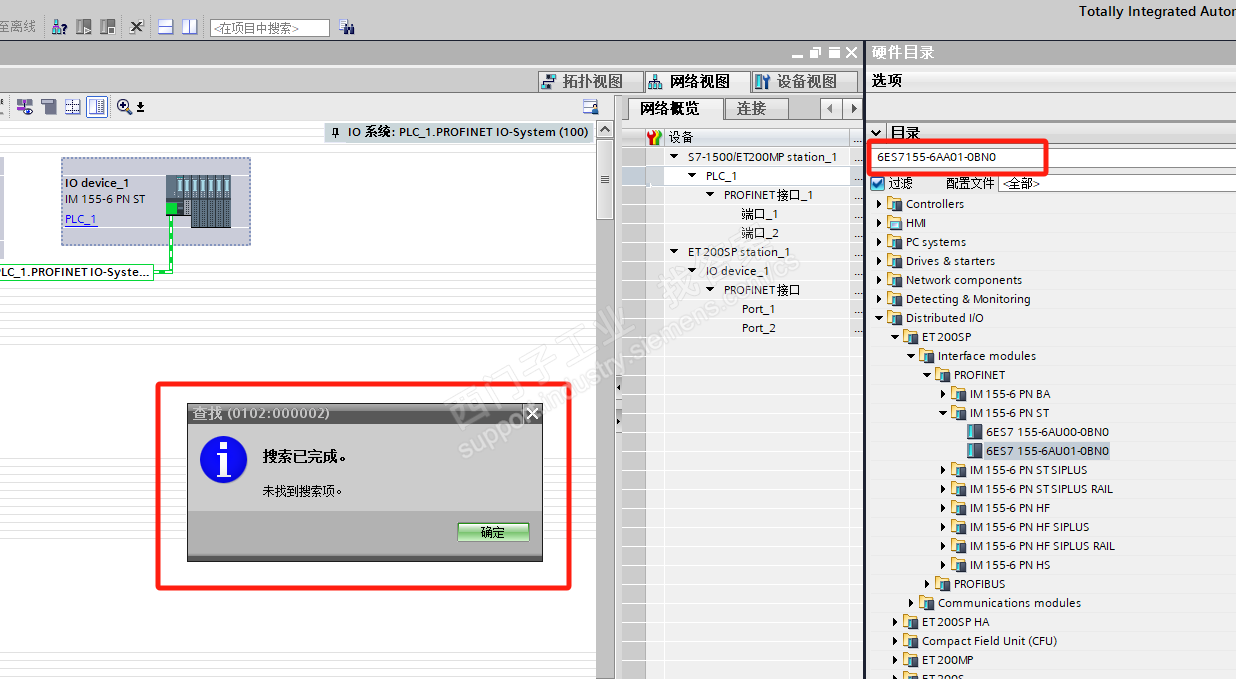Click the catalog search input field
Screen dimensions: 1236x679
[1054, 157]
